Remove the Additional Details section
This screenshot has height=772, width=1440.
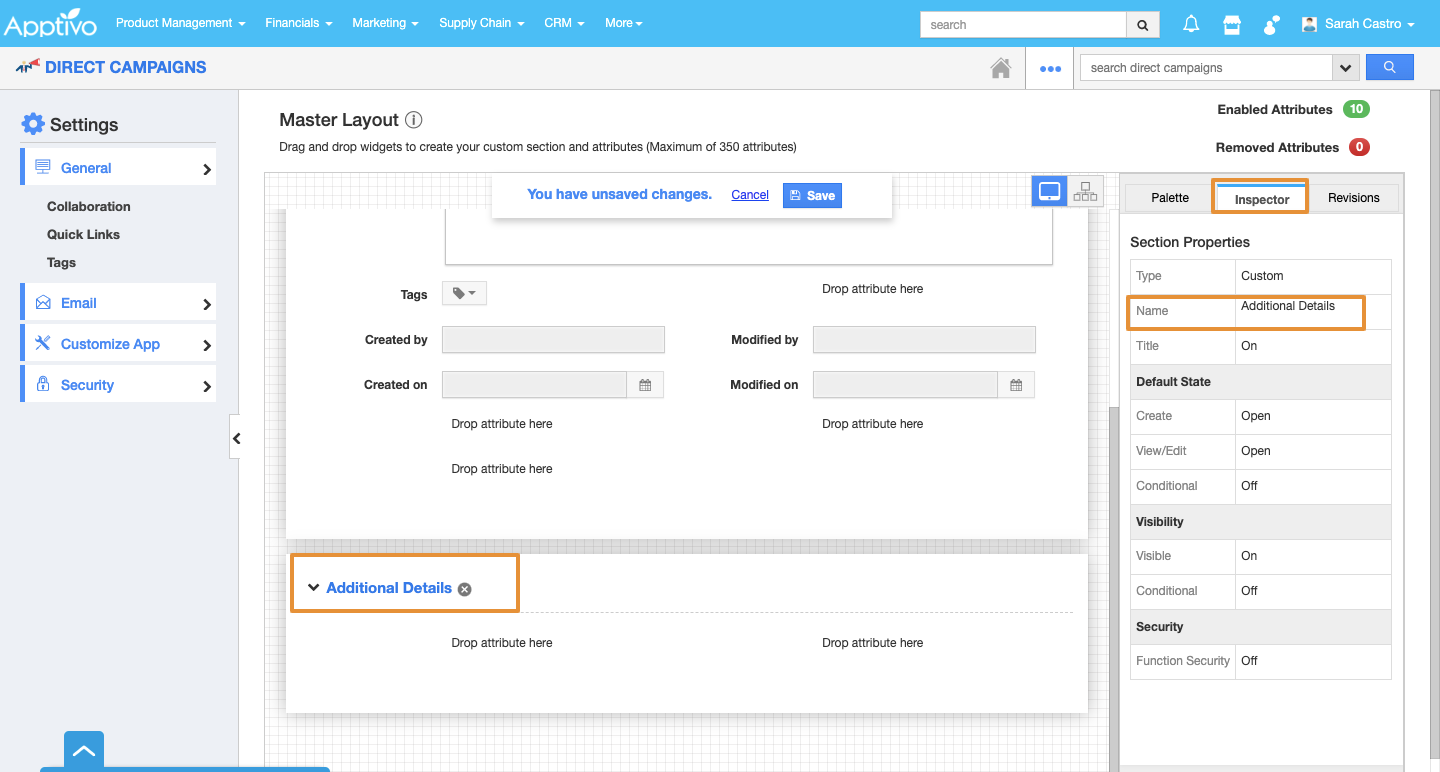pos(464,589)
